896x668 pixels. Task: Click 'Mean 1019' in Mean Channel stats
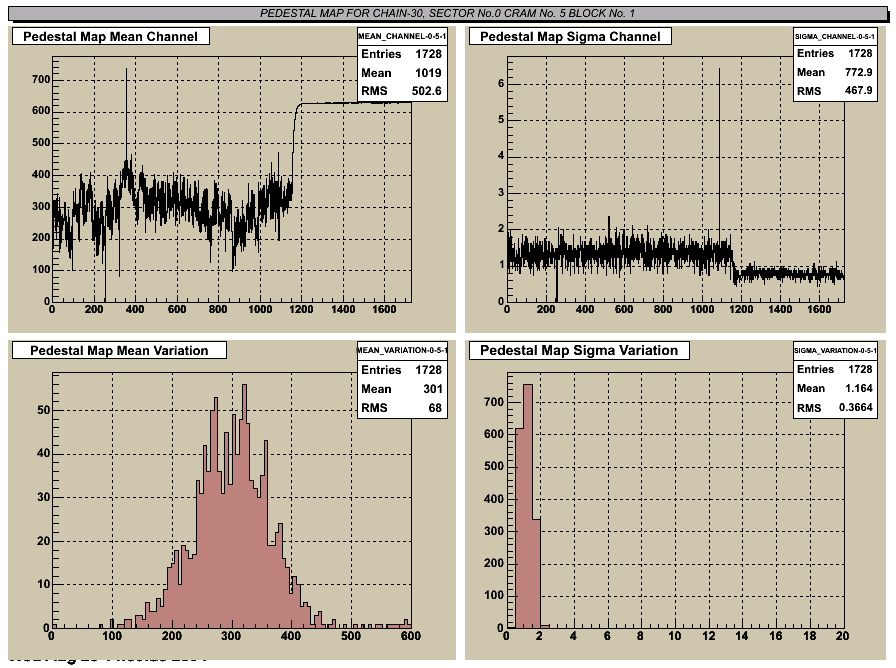401,73
